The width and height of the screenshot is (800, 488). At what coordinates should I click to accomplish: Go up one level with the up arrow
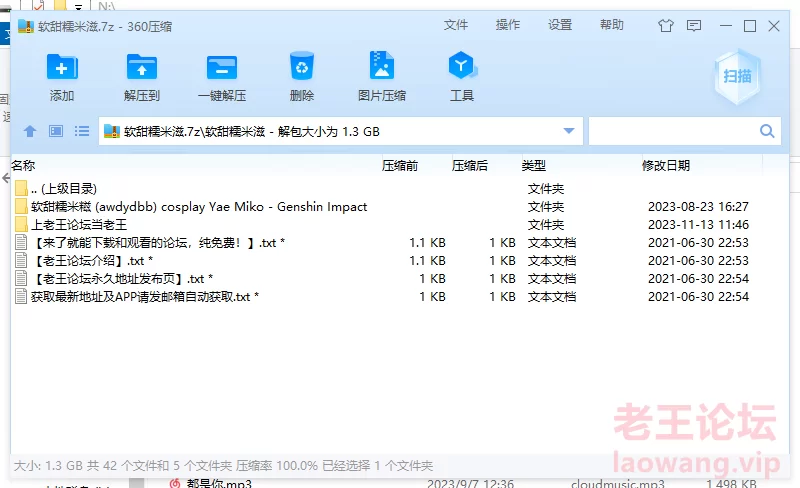[x=30, y=131]
